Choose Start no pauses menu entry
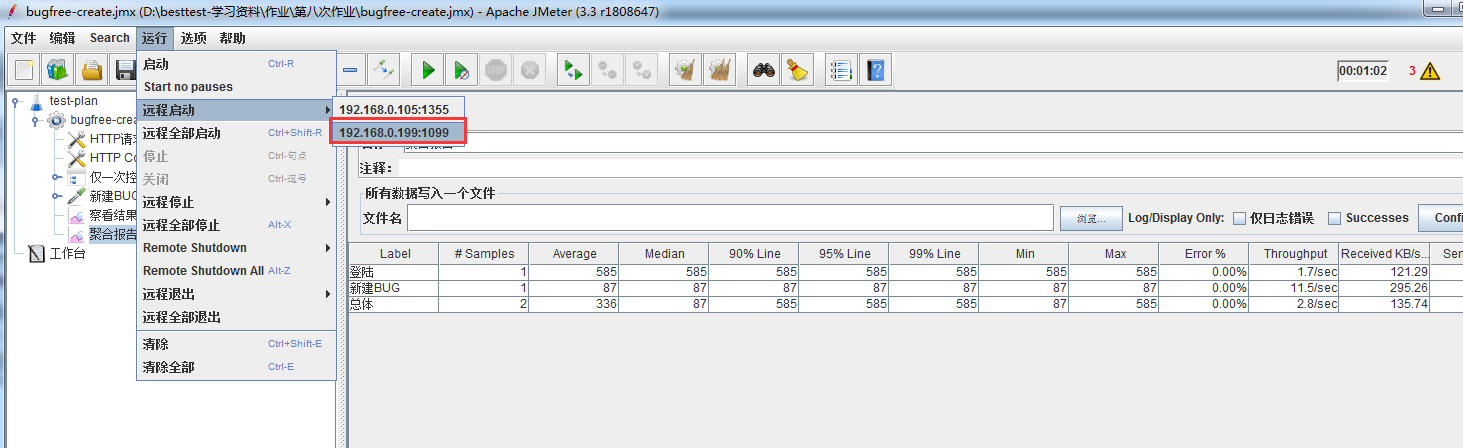 236,87
